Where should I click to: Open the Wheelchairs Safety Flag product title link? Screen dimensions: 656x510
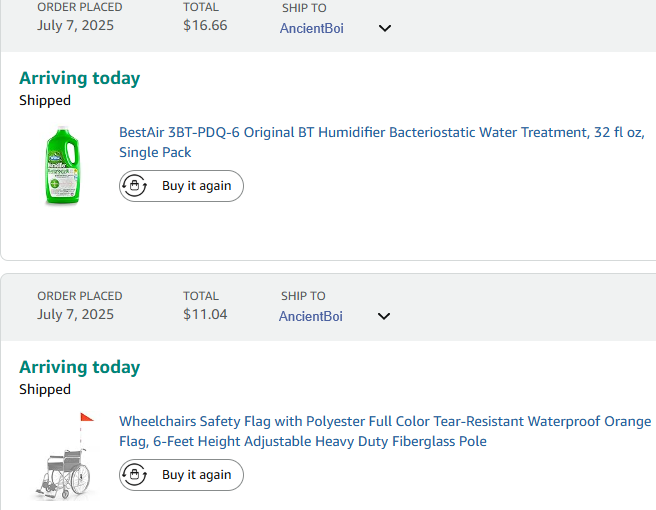(385, 431)
